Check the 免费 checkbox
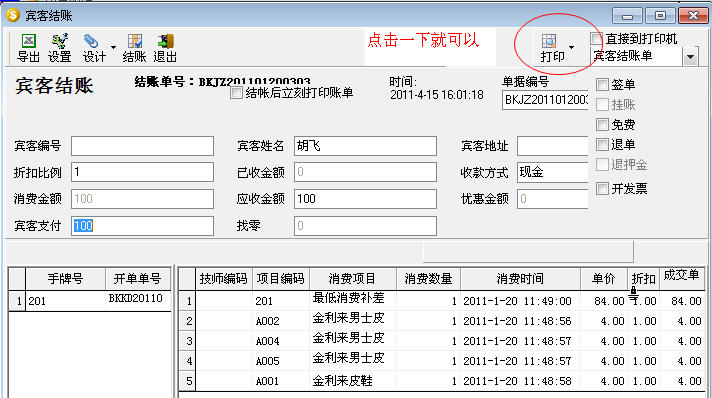This screenshot has height=398, width=712. [602, 124]
